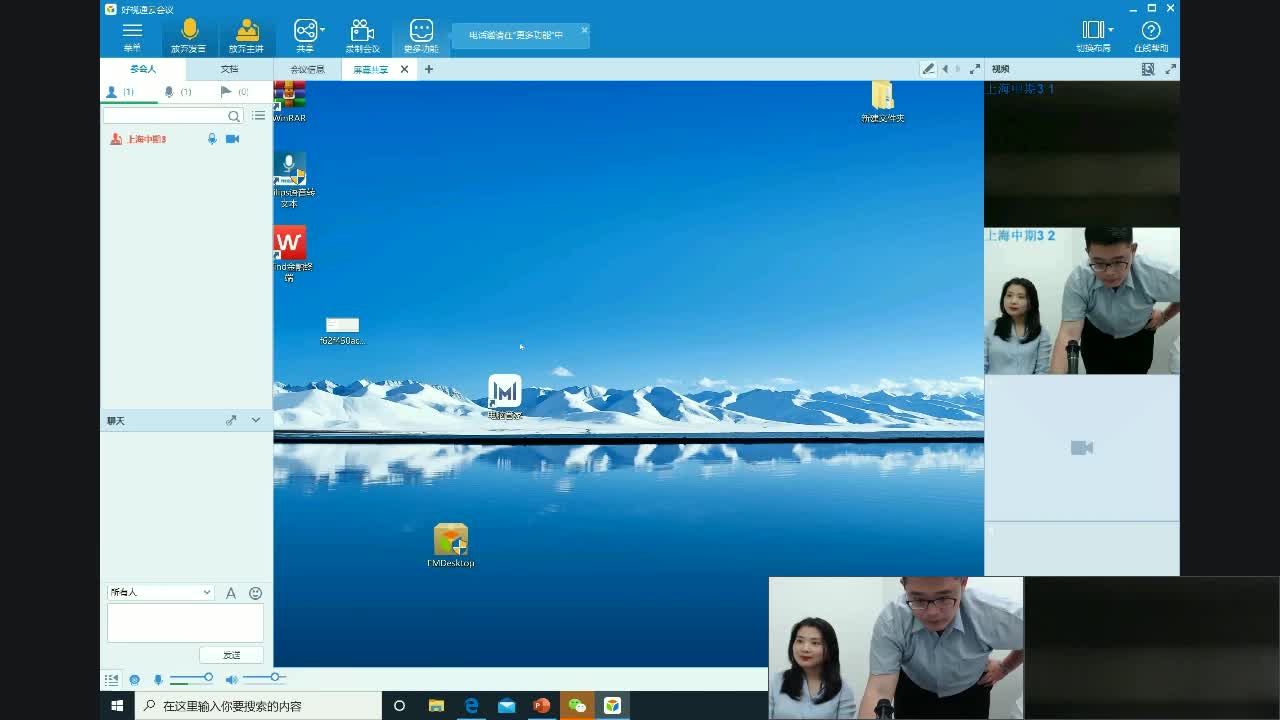1280x720 pixels.
Task: Switch to the 文档 tab
Action: tap(229, 69)
